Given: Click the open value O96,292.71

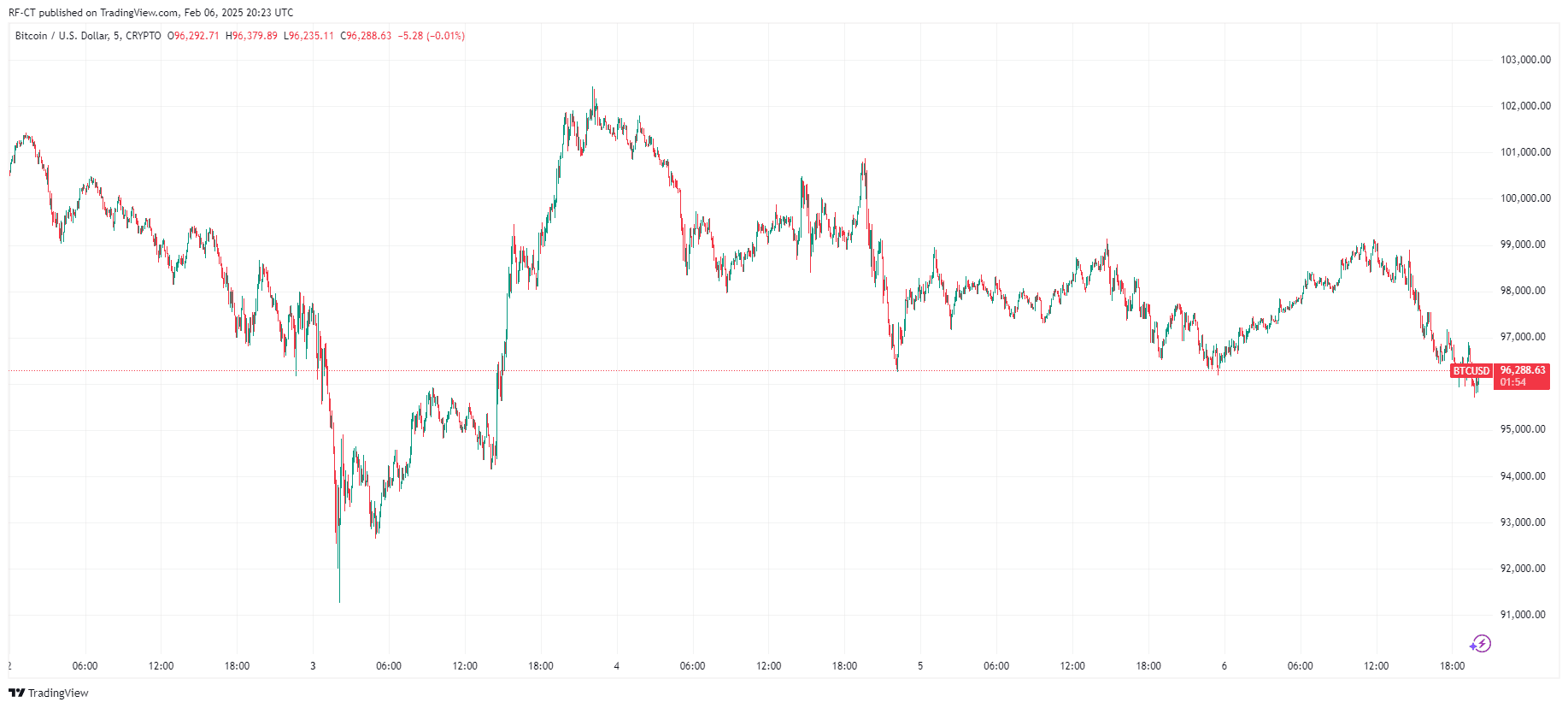Looking at the screenshot, I should [193, 36].
